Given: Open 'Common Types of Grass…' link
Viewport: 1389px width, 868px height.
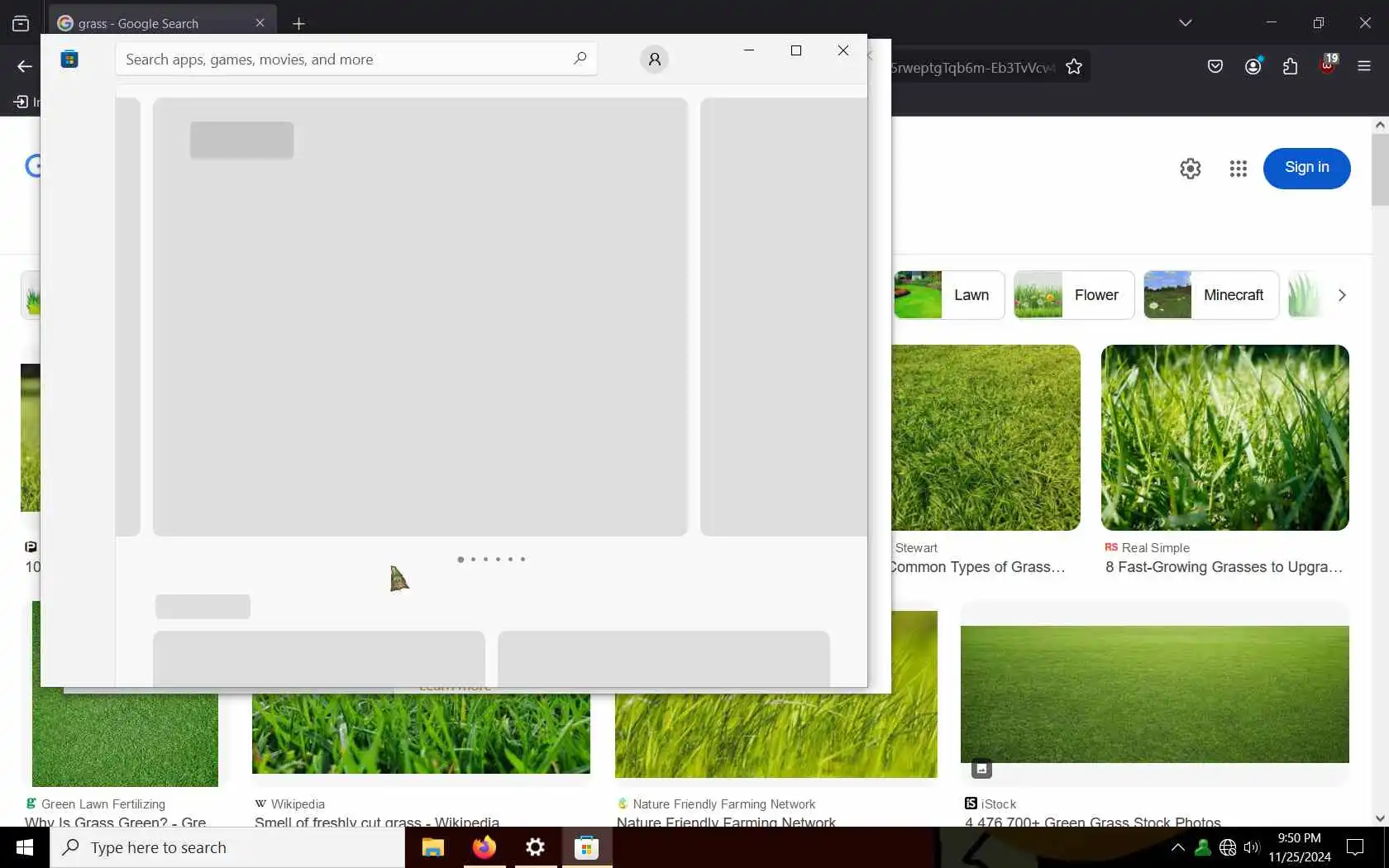Looking at the screenshot, I should click(978, 567).
